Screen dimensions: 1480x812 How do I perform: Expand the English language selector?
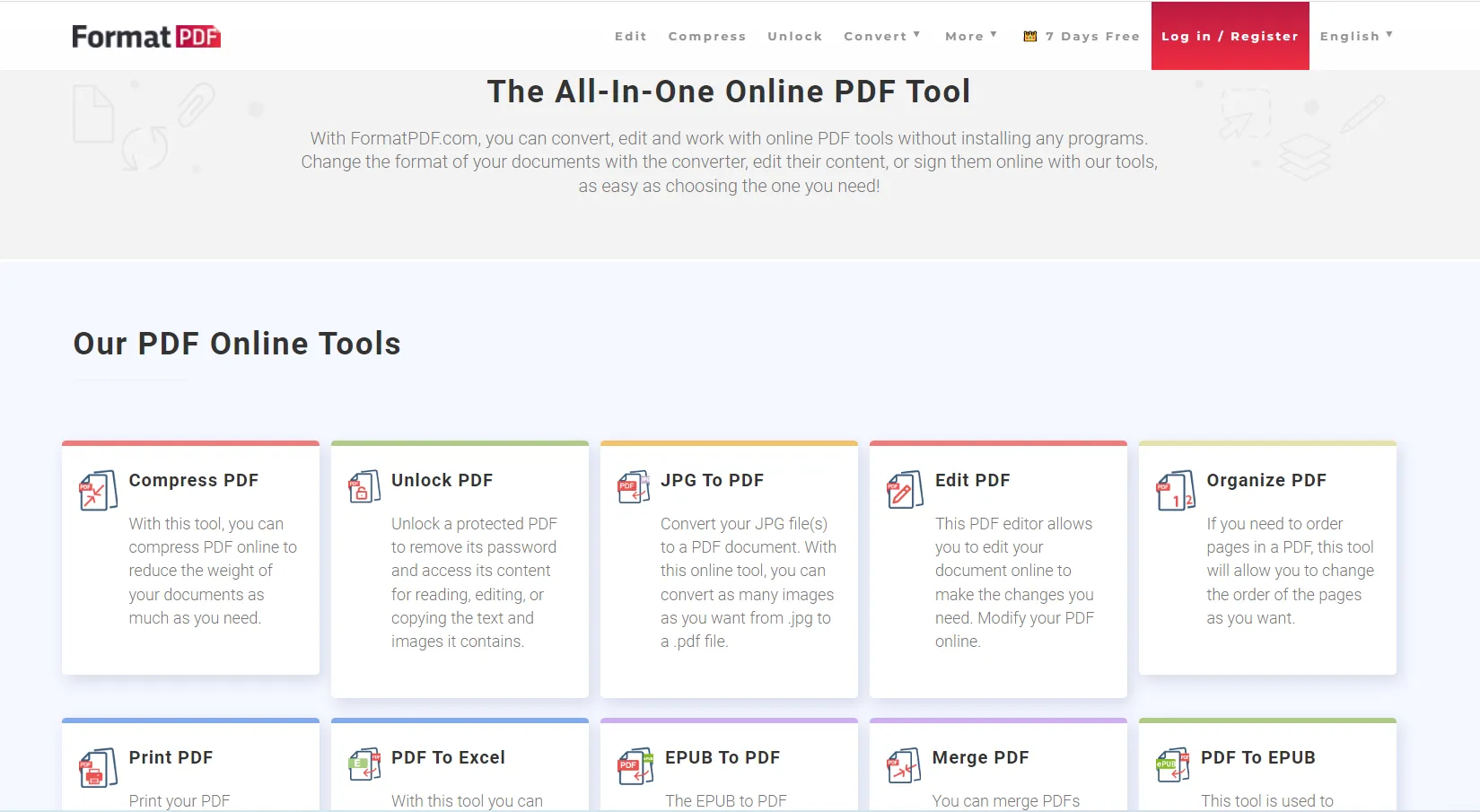tap(1355, 36)
